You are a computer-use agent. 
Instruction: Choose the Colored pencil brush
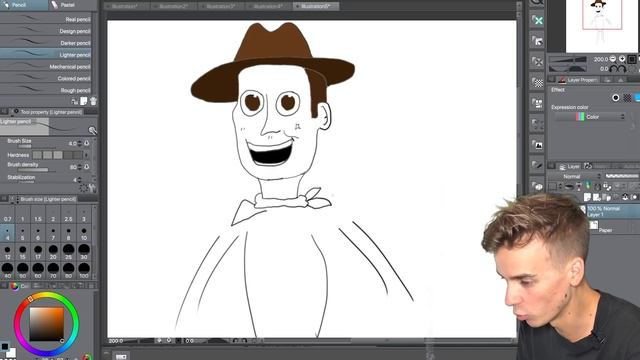46,78
